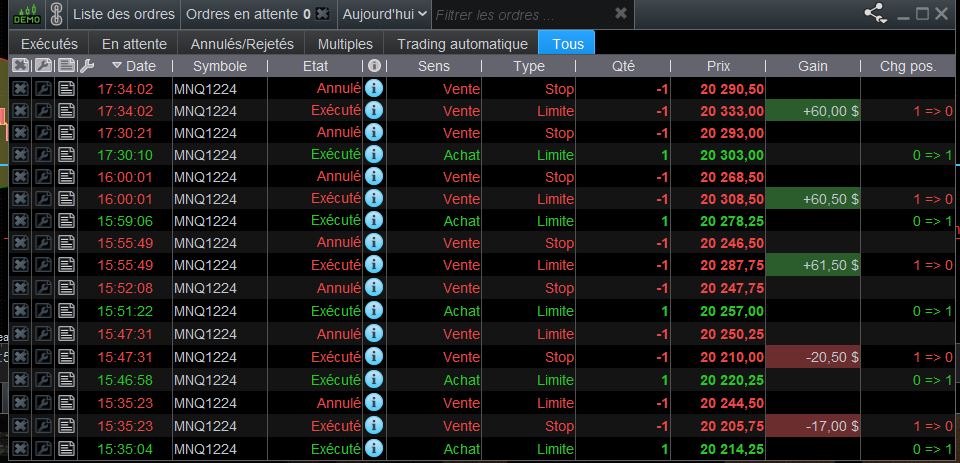Open info icon for order at 20 303,00
Image resolution: width=960 pixels, height=463 pixels.
coord(374,154)
